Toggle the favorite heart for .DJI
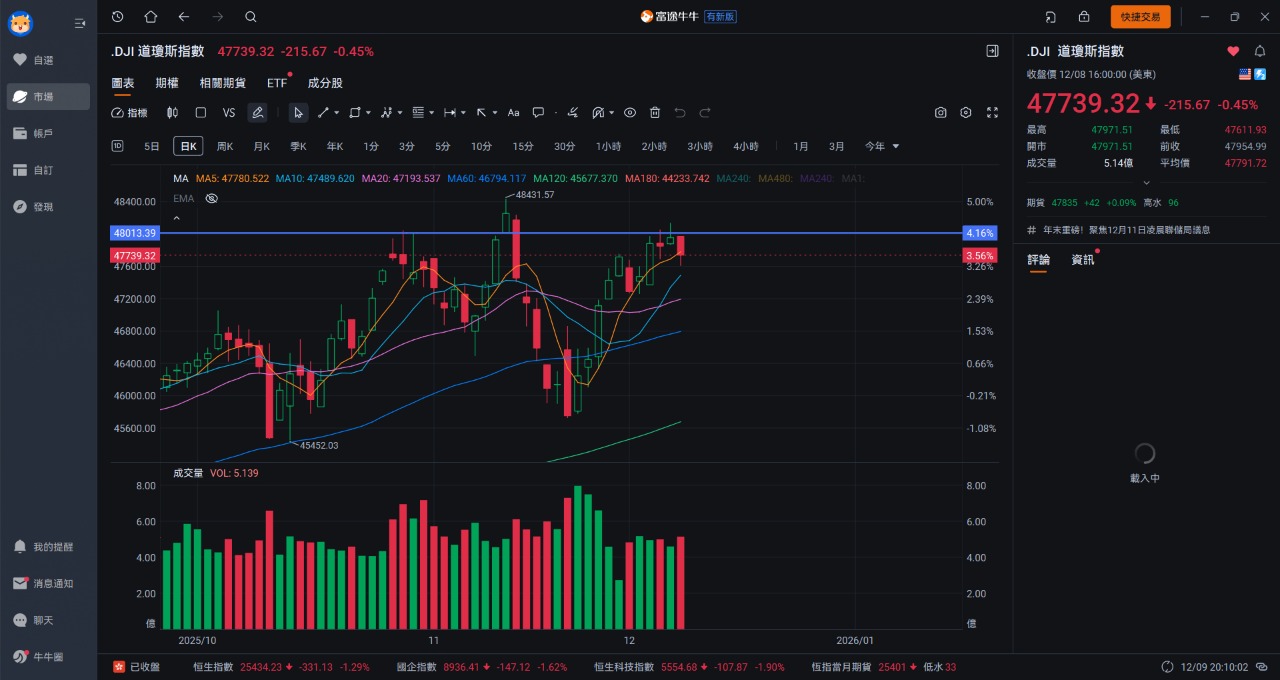Screen dimensions: 1280x680 (x=1233, y=51)
